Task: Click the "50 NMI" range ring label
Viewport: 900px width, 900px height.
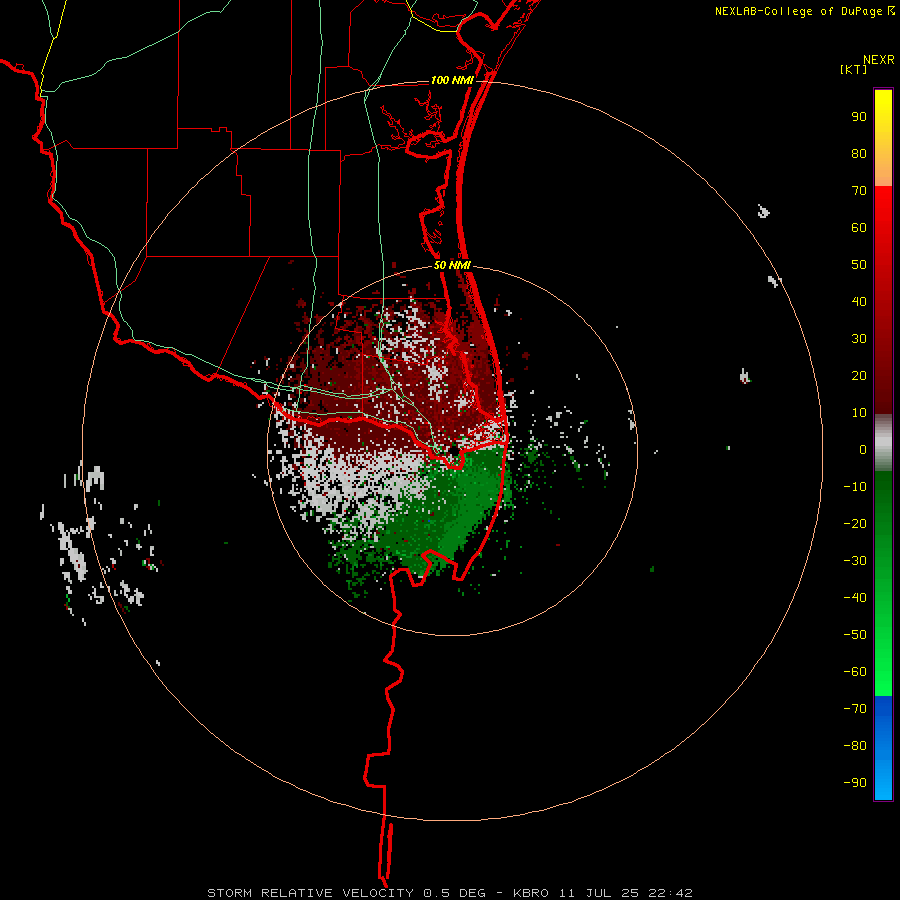Action: 452,265
